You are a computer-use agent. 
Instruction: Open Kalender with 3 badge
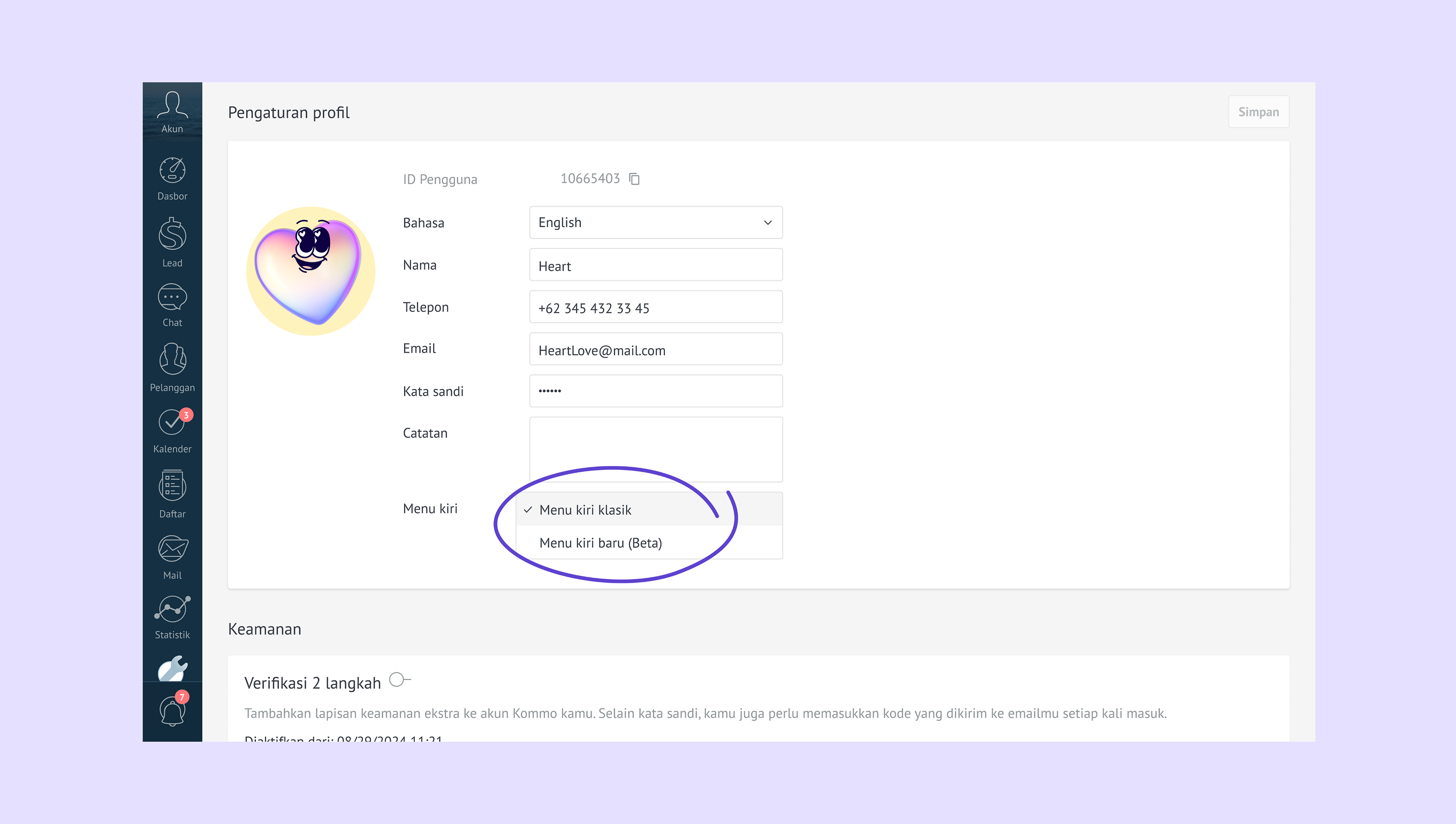(172, 430)
